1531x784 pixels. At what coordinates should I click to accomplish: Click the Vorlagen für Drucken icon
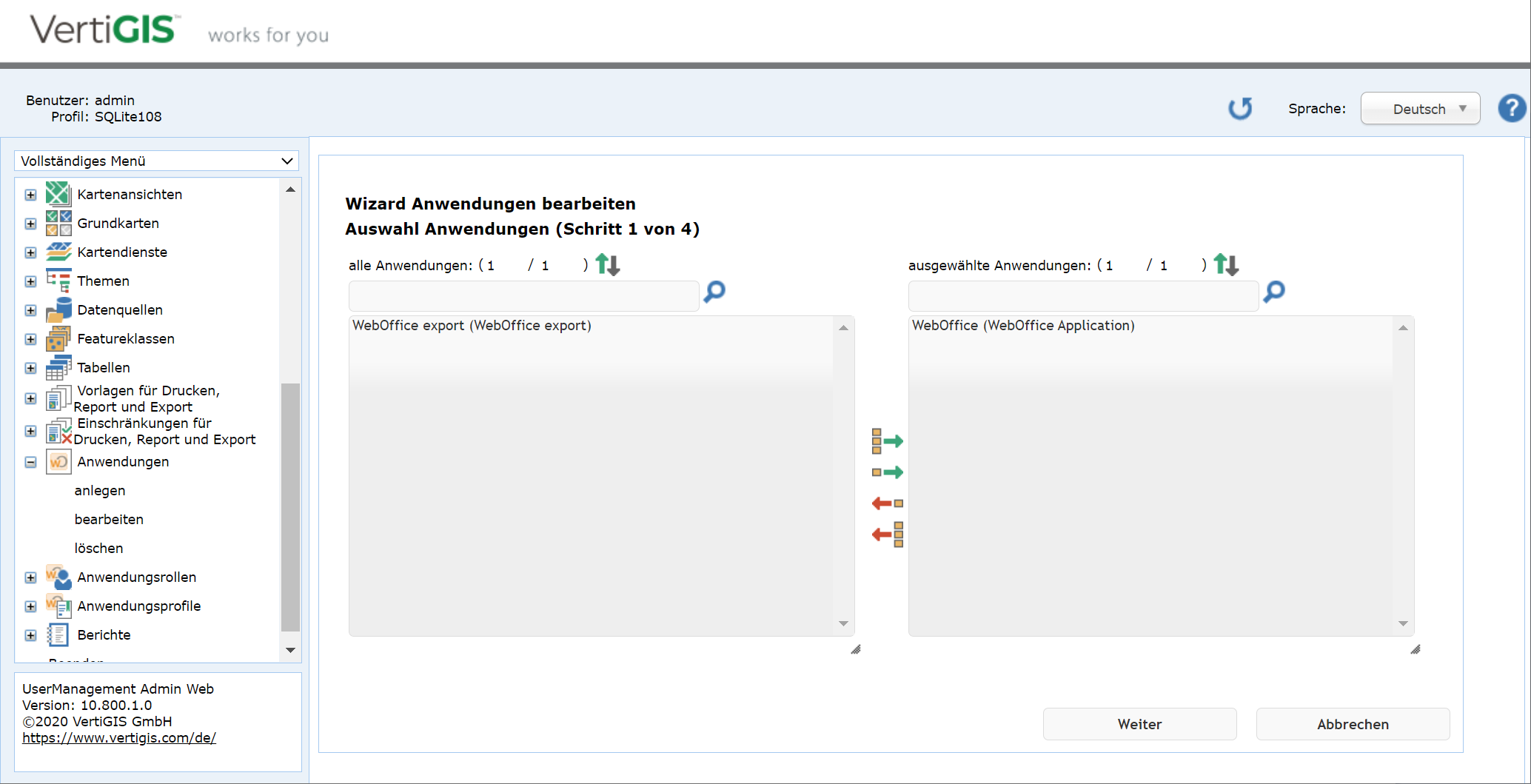point(58,398)
